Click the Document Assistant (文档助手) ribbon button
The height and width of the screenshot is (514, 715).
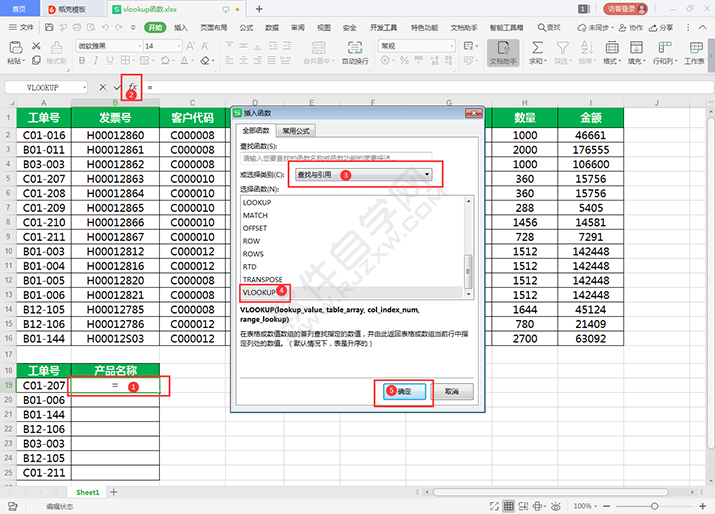coord(503,53)
